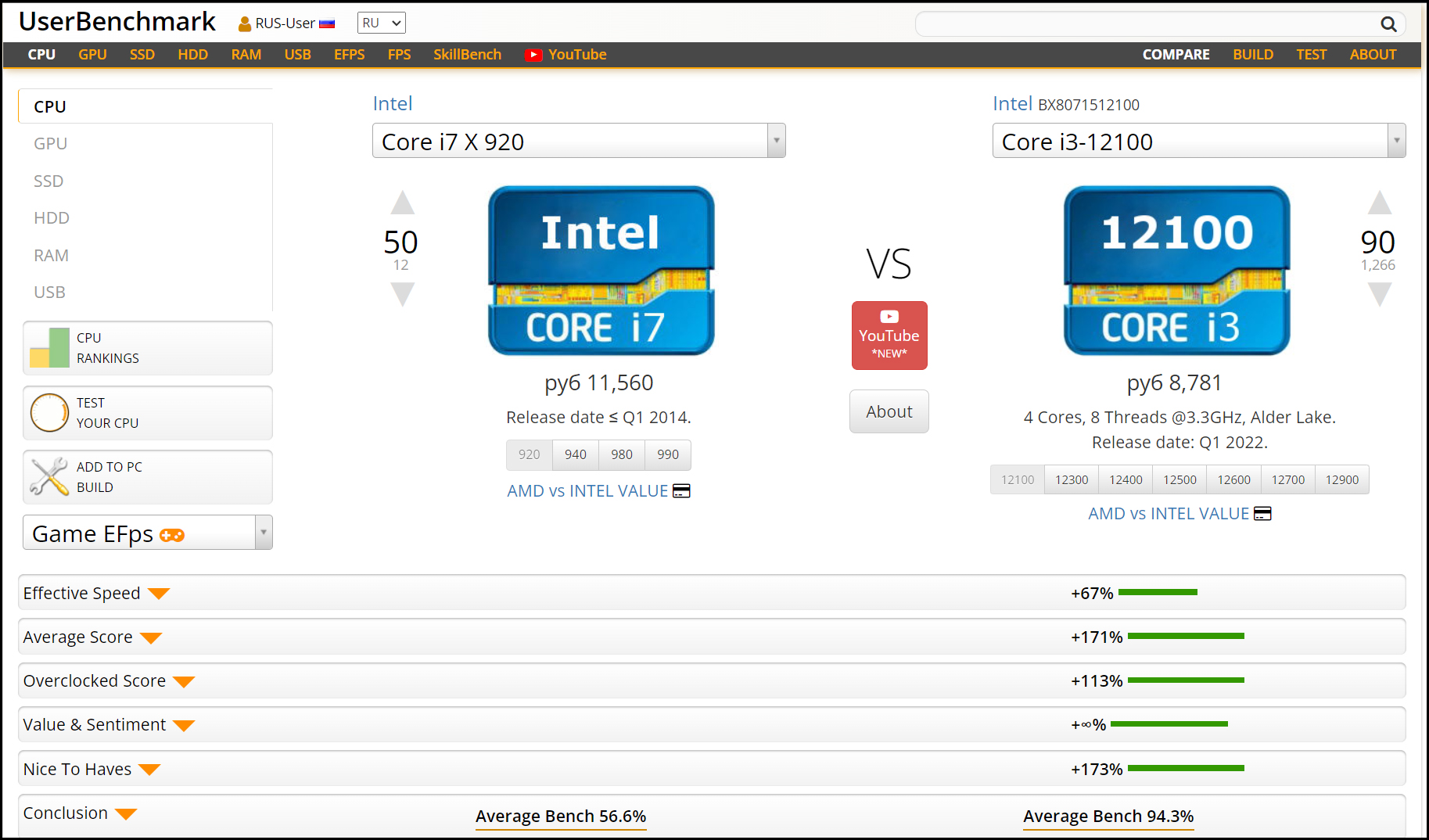Select the 12400 model button
This screenshot has height=840, width=1429.
1126,479
